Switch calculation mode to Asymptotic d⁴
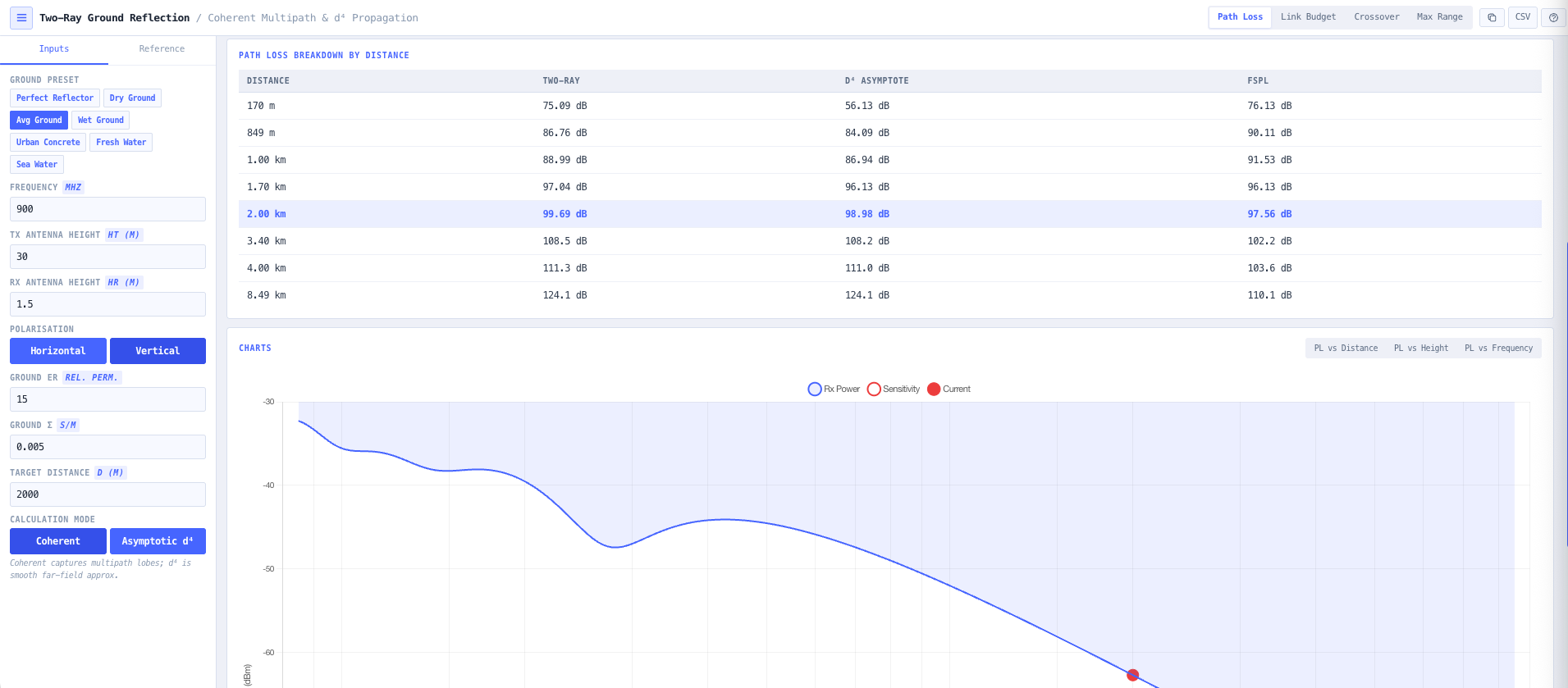1568x688 pixels. pyautogui.click(x=158, y=541)
